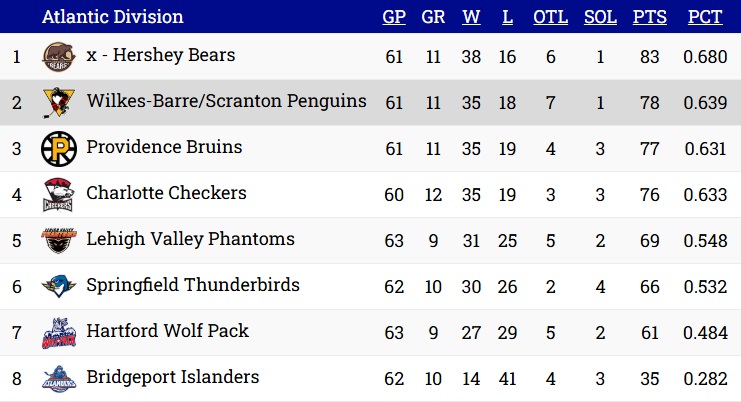Image resolution: width=741 pixels, height=402 pixels.
Task: Click the Hershey Bears team logo
Action: click(x=59, y=57)
